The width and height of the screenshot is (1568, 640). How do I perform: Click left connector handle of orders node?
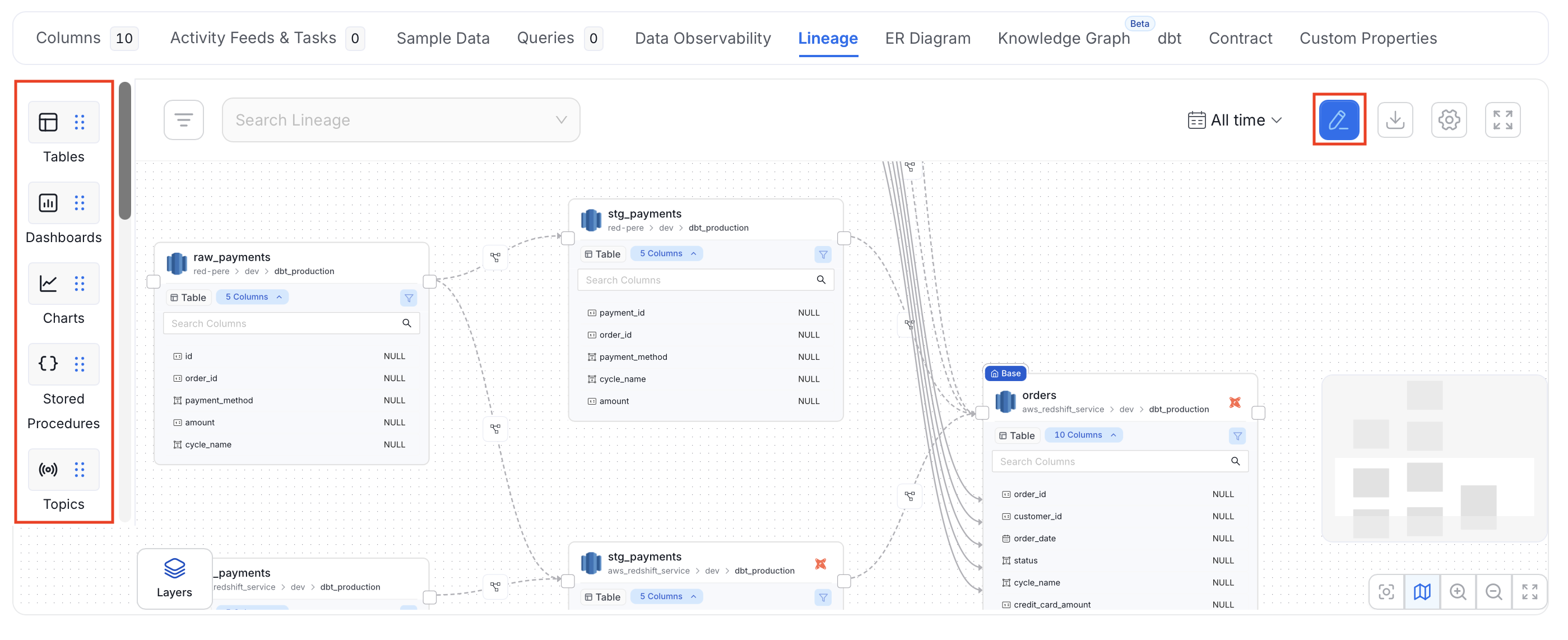(982, 413)
